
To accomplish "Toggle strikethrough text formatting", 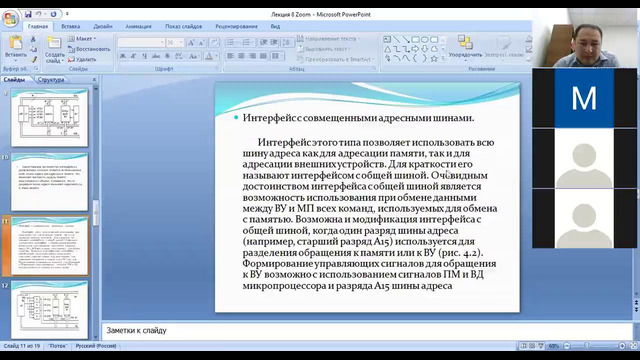I will tap(156, 56).
